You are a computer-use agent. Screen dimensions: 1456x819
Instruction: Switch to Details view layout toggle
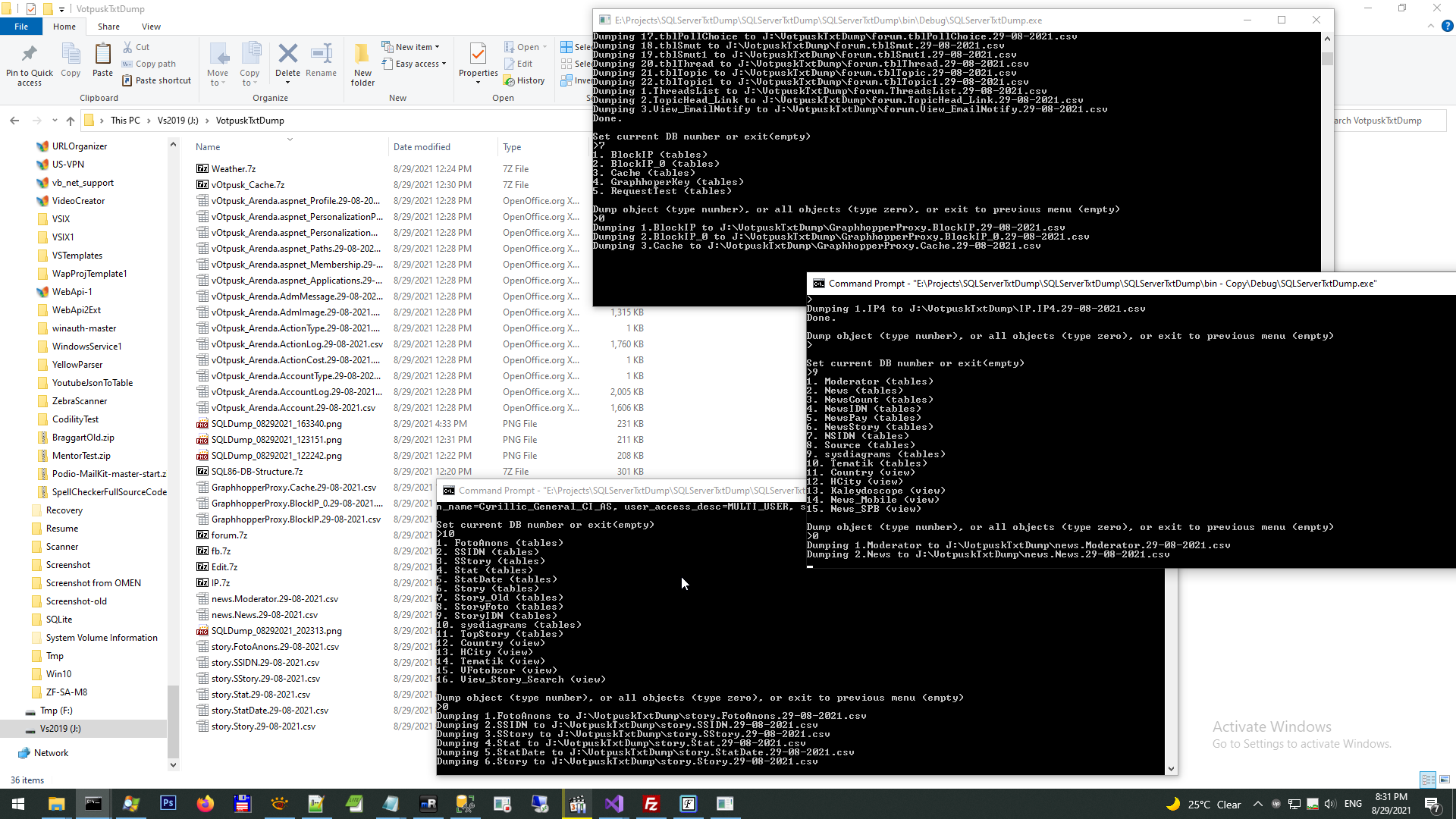point(1428,780)
